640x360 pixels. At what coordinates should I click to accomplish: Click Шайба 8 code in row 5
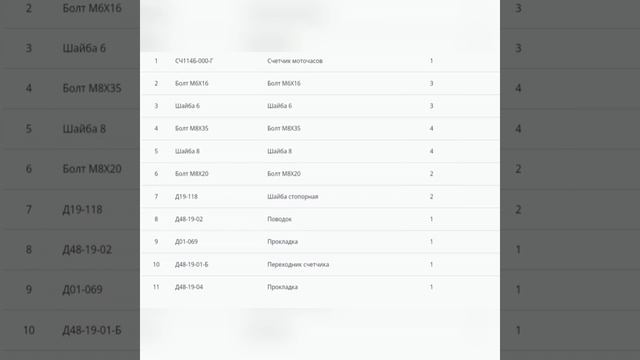coord(187,151)
